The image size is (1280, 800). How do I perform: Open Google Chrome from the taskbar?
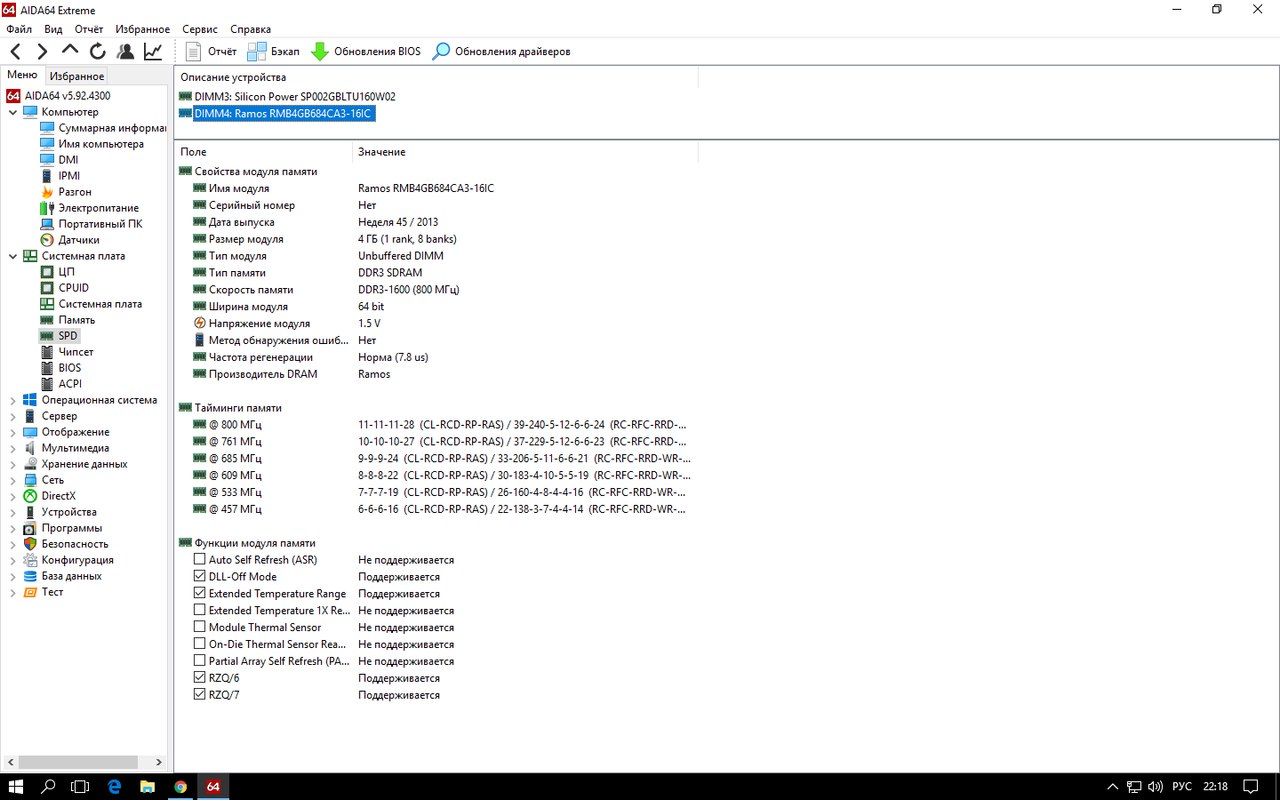180,786
